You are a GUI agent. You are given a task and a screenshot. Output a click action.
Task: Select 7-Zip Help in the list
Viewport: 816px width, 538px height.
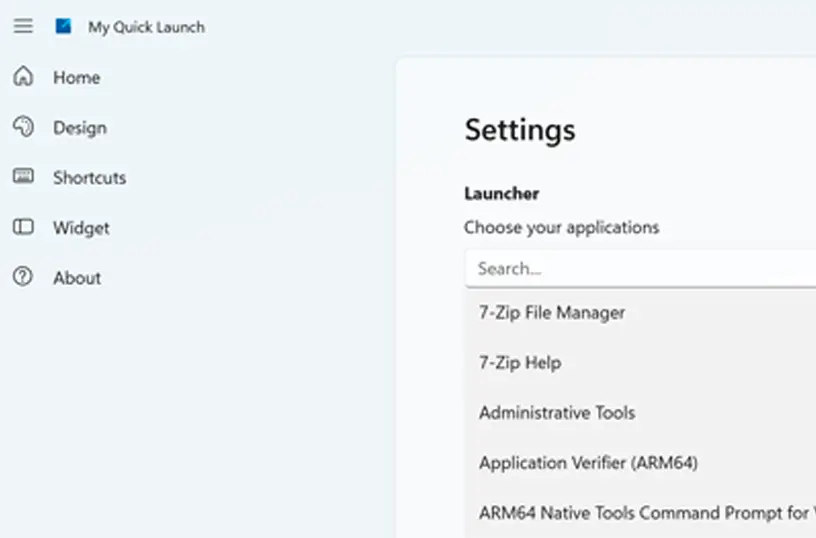[x=641, y=363]
